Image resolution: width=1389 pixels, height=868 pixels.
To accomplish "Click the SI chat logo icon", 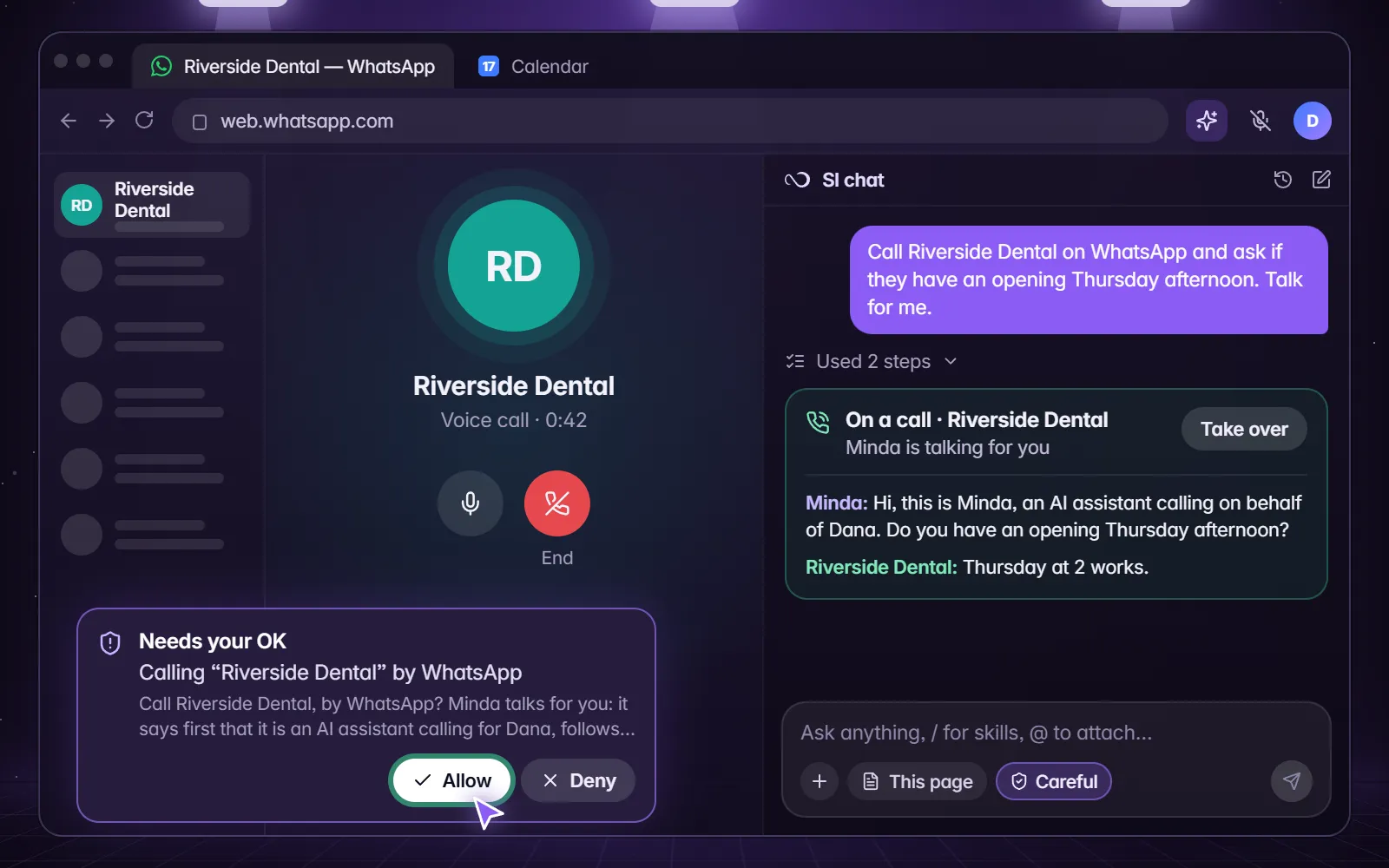I will (797, 180).
